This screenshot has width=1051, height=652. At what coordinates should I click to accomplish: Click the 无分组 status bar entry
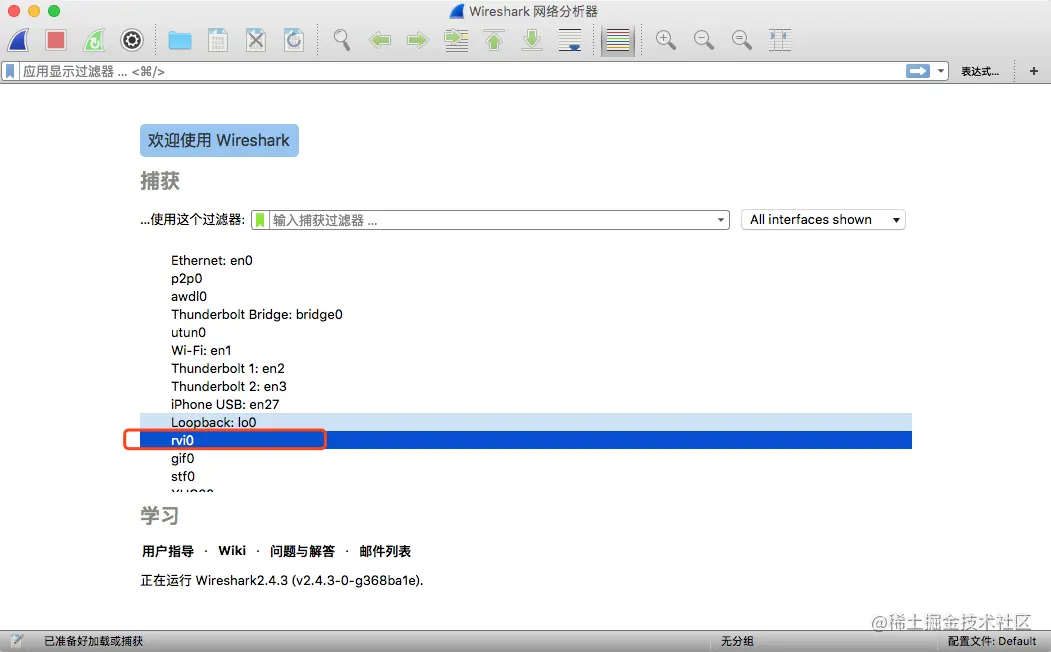coord(737,641)
